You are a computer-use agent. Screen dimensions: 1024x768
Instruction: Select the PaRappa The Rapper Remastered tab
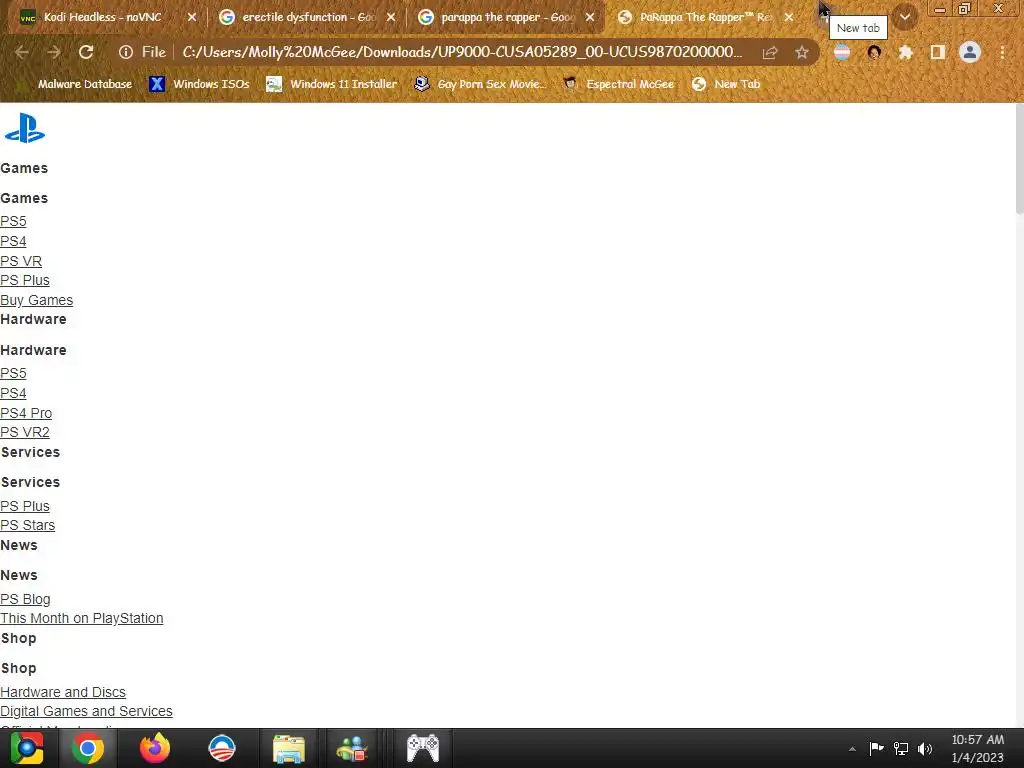coord(706,17)
